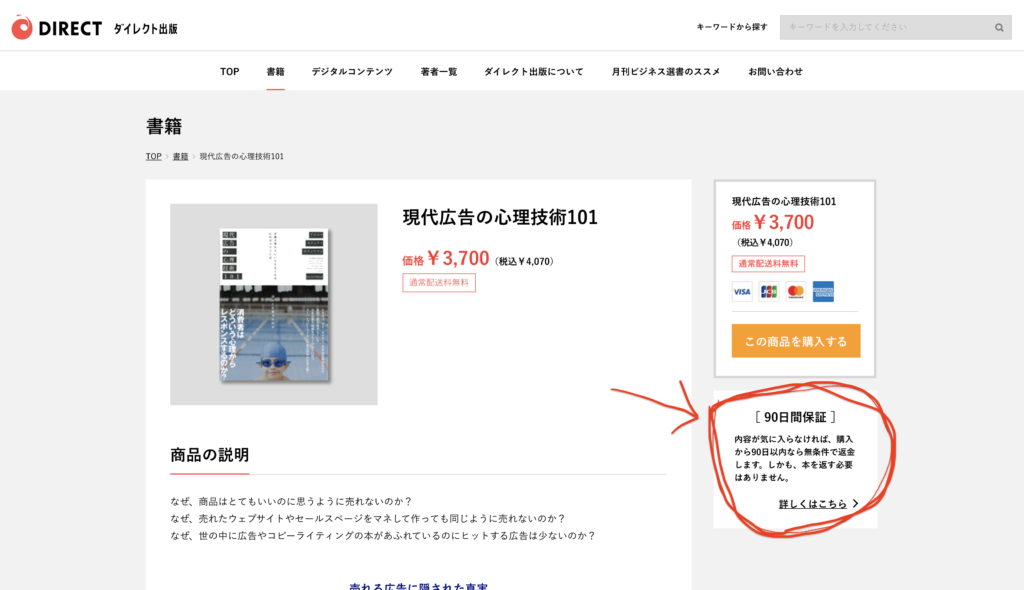Viewport: 1024px width, 590px height.
Task: Click the sidebar title 現代広告の心理技術101
Action: [784, 201]
